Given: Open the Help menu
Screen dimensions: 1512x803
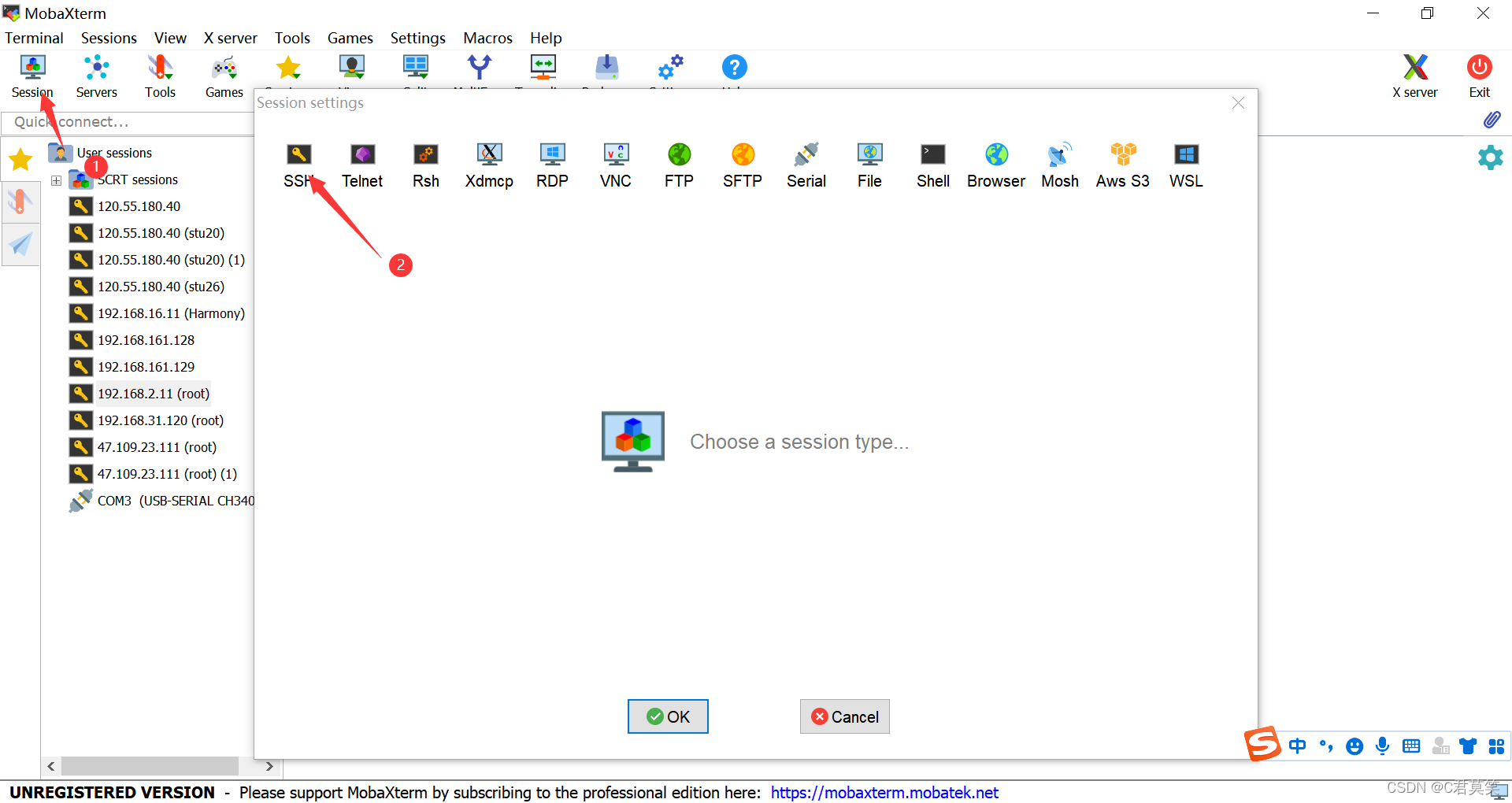Looking at the screenshot, I should point(546,38).
